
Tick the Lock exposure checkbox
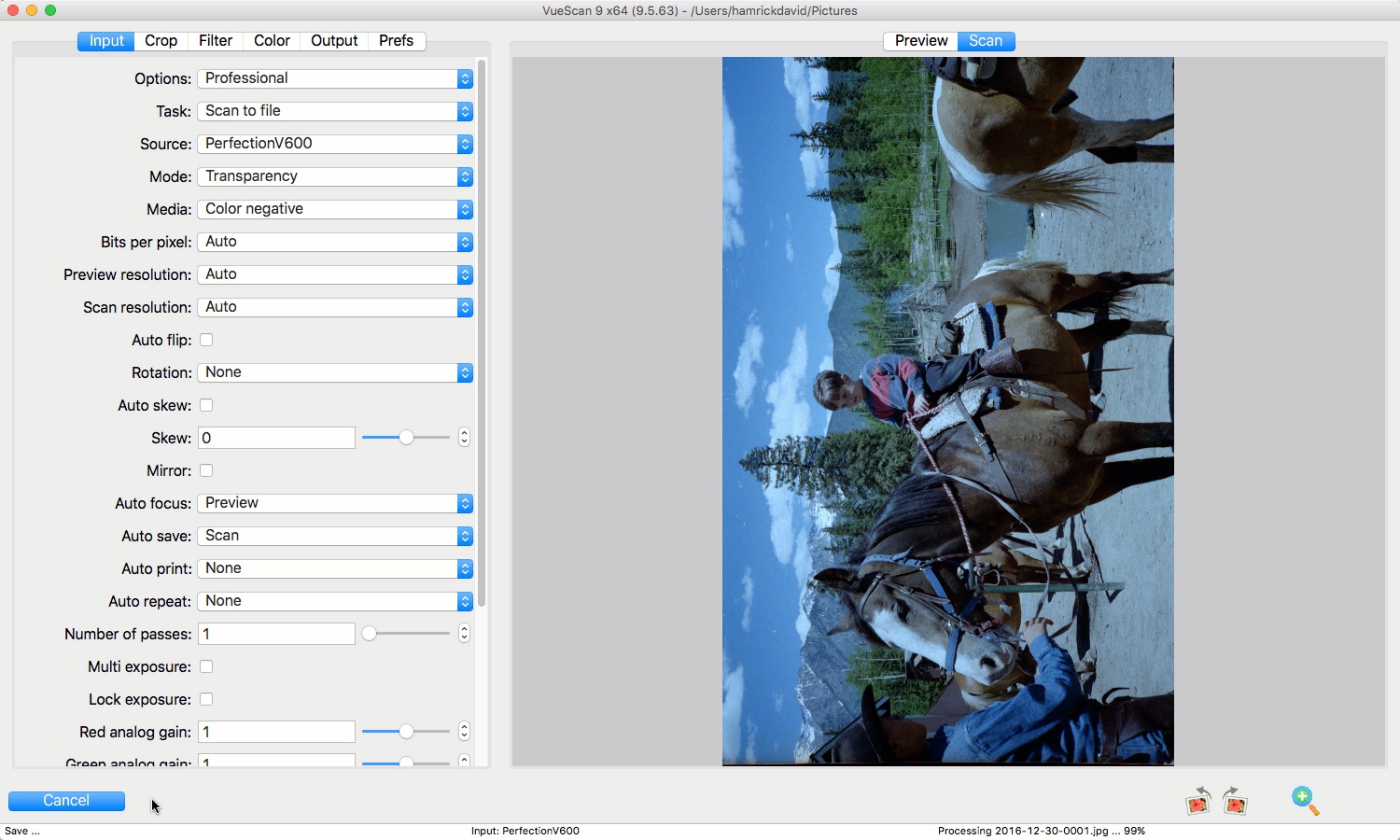206,699
